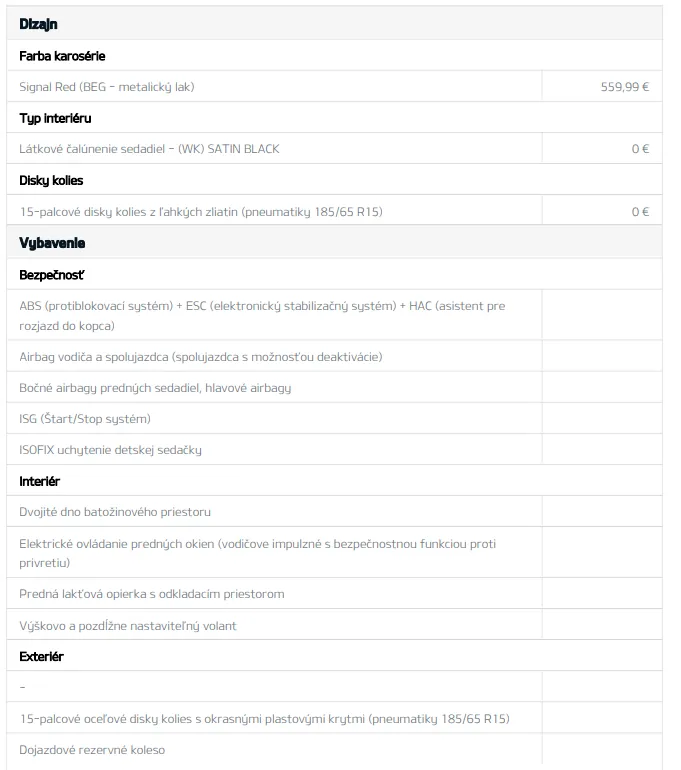Select the Dvojité dno batožinového priestoru row
This screenshot has width=681, height=770.
[x=115, y=512]
